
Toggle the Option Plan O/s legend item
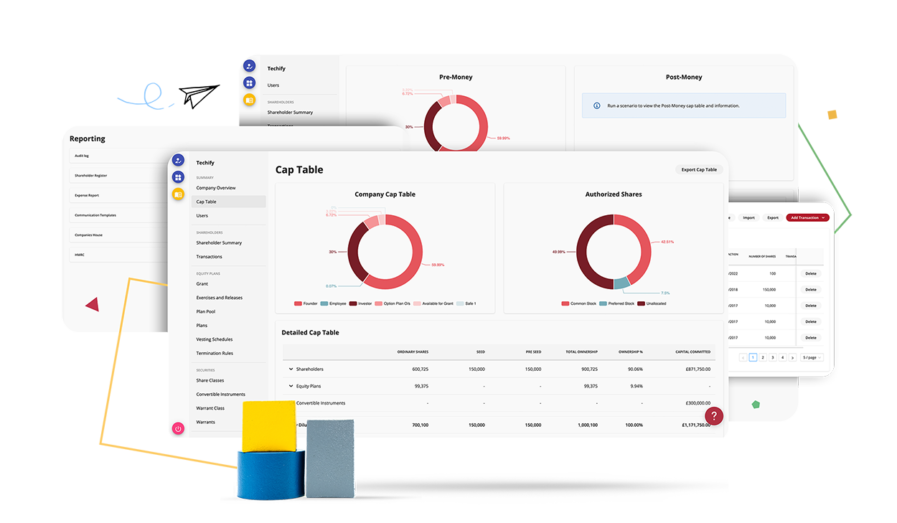[x=392, y=303]
